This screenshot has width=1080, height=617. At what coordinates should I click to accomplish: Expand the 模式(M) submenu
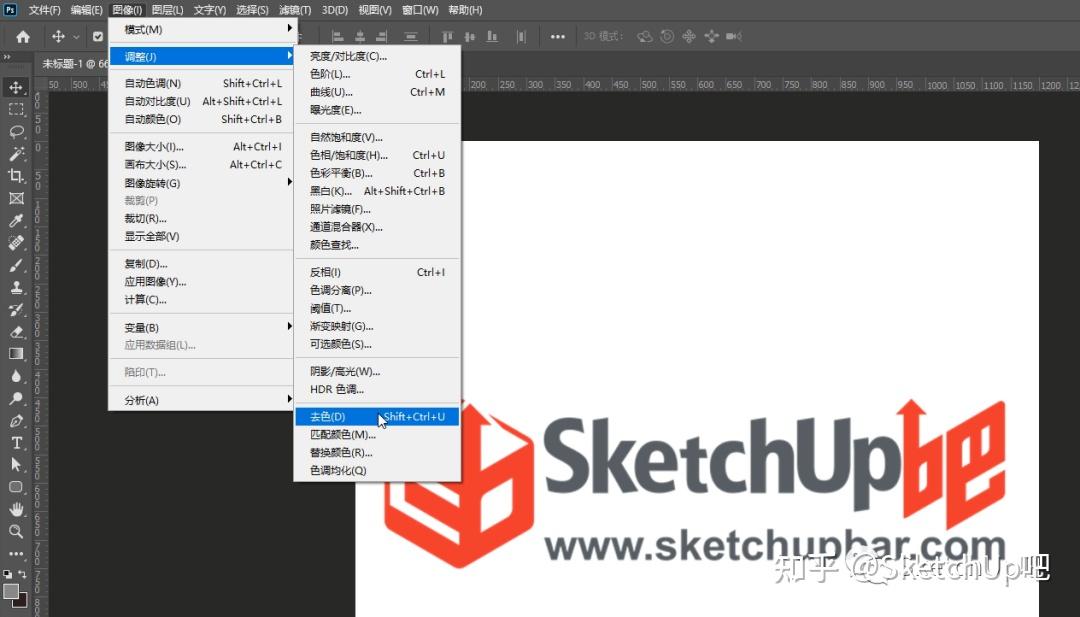coord(289,28)
